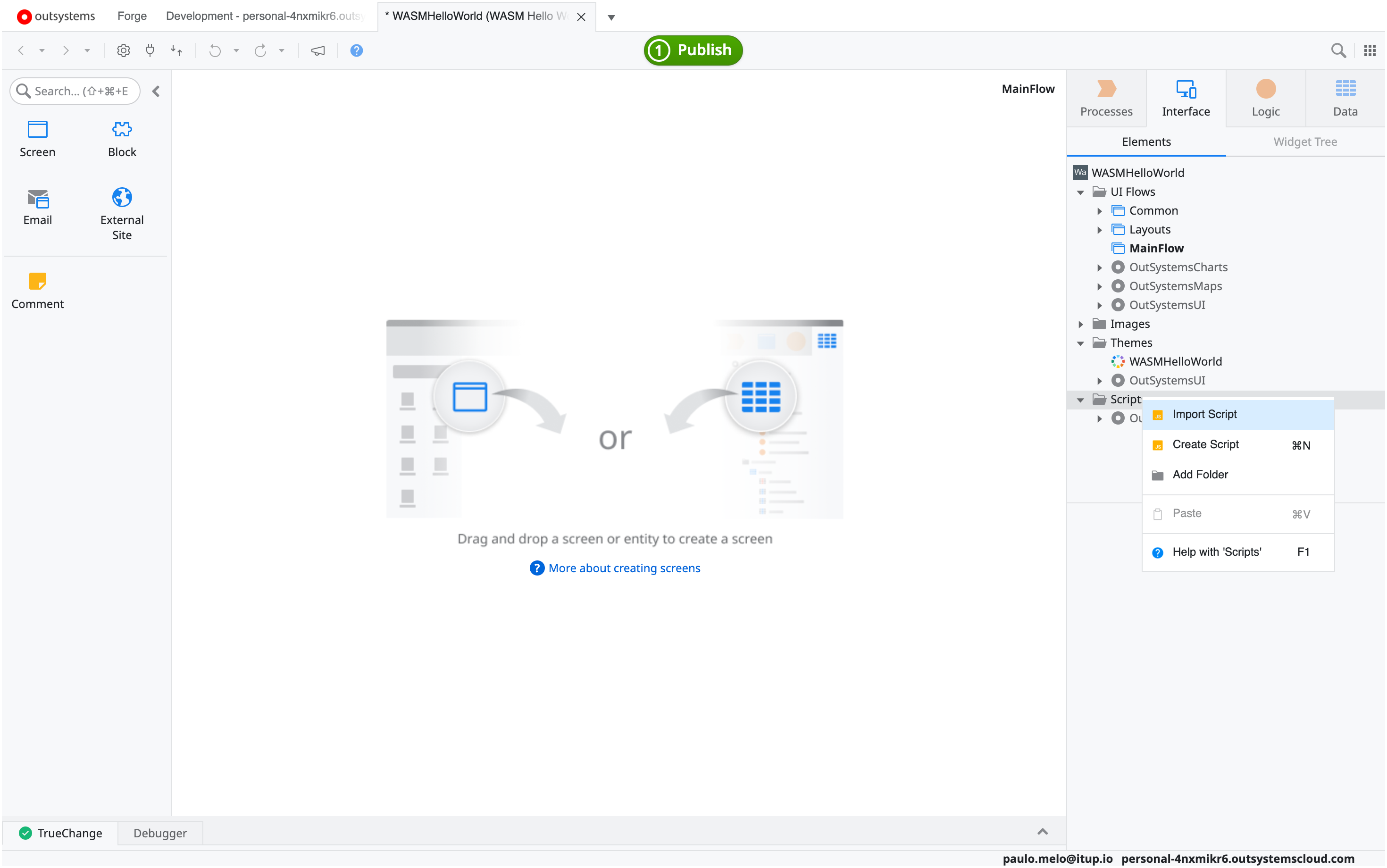Choose Import Script from context menu
Image resolution: width=1387 pixels, height=868 pixels.
pos(1238,415)
